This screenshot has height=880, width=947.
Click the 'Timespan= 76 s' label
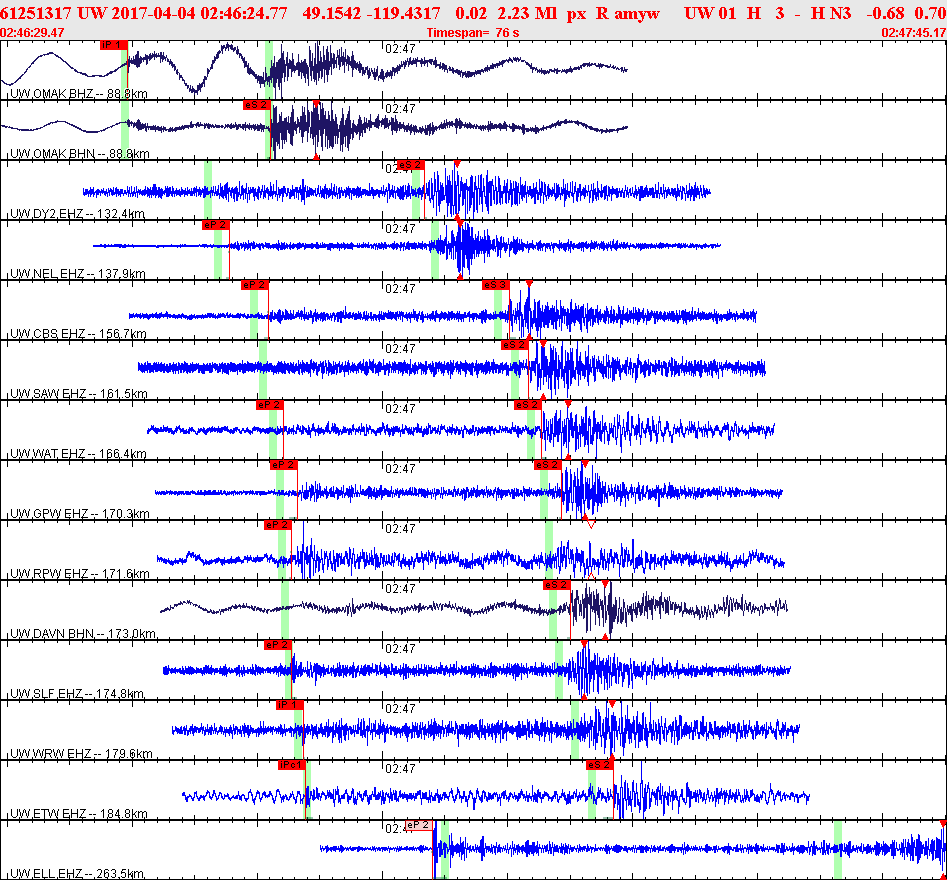pyautogui.click(x=473, y=33)
